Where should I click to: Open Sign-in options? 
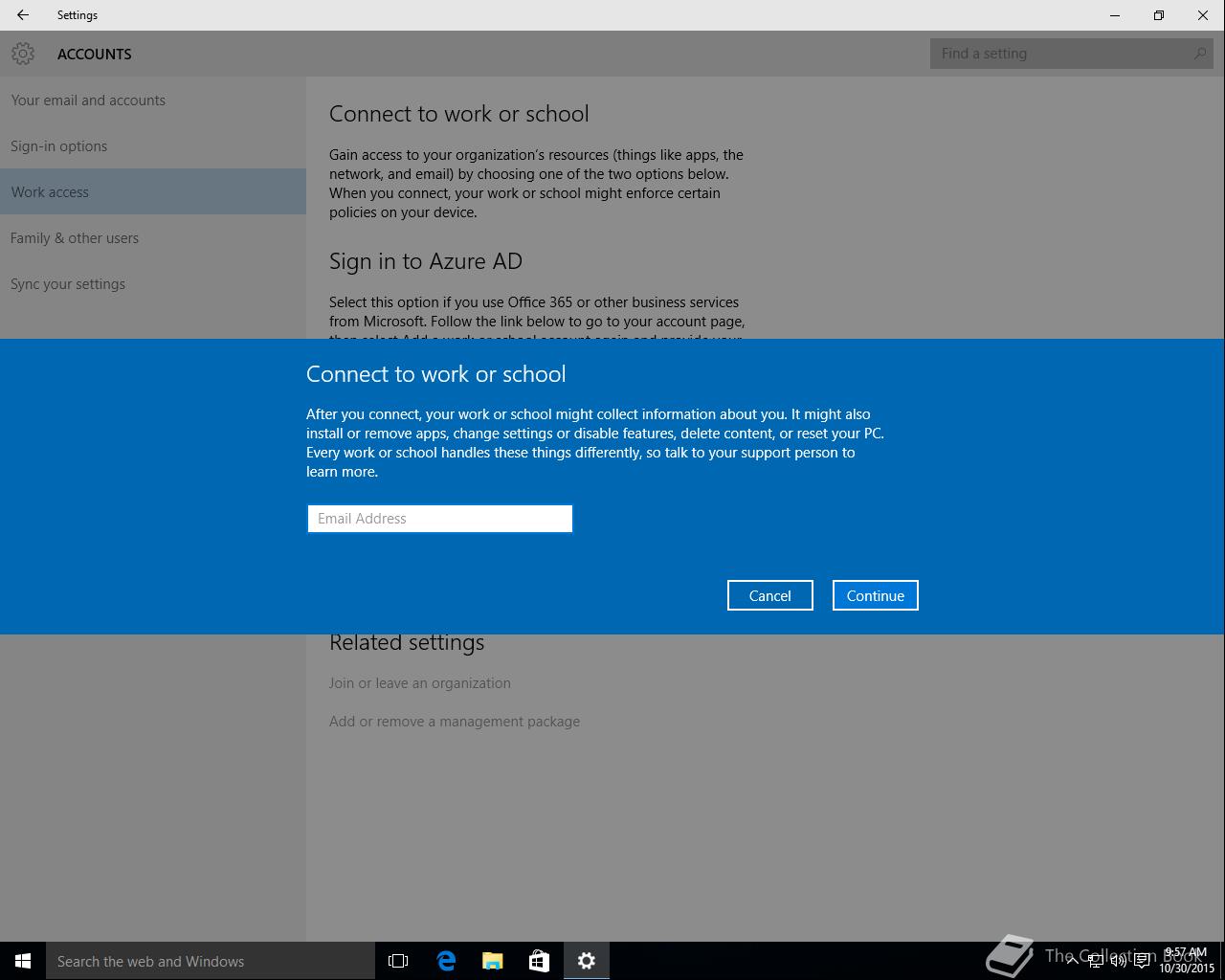[x=153, y=145]
